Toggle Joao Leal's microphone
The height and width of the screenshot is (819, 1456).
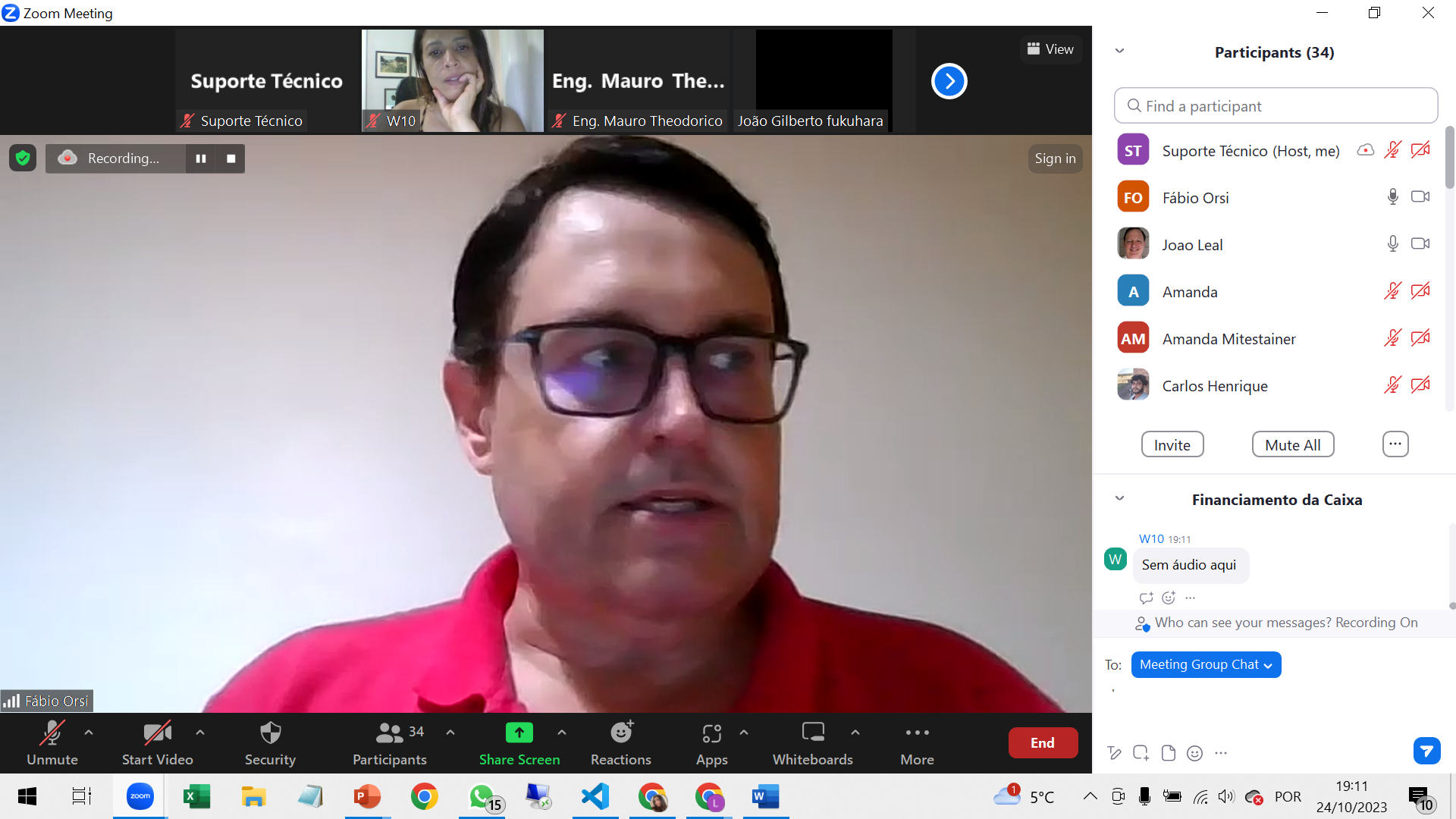click(1393, 244)
